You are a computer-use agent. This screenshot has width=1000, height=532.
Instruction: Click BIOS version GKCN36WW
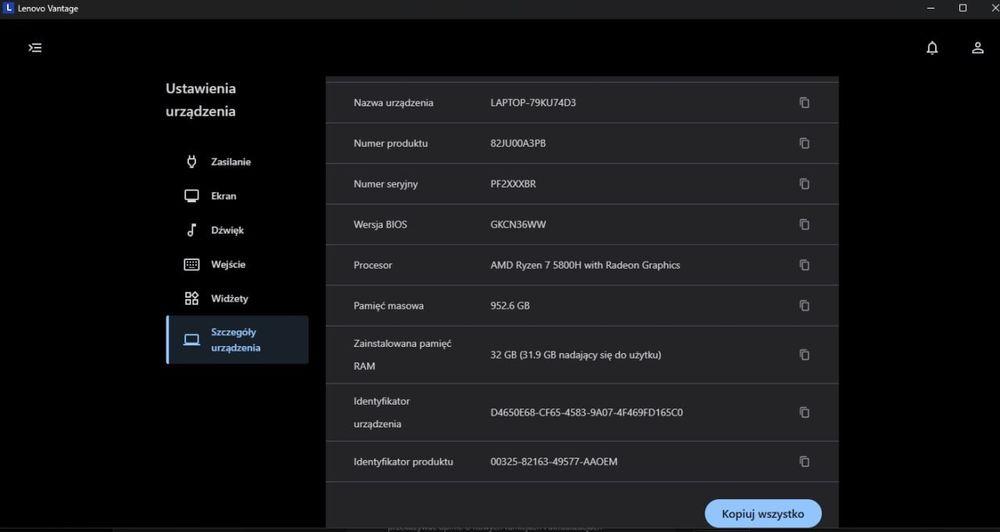pos(518,225)
